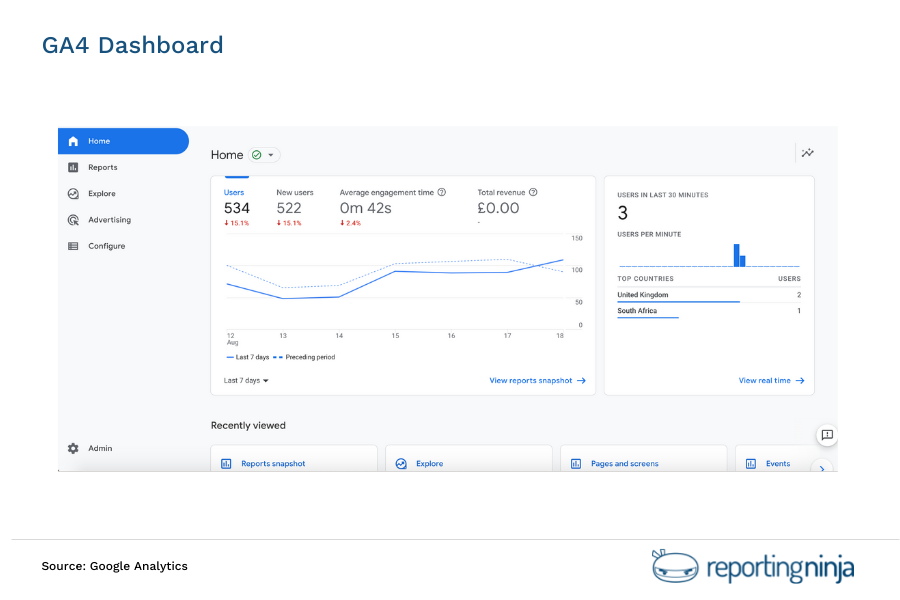Click the right chevron to scroll recently viewed

(822, 468)
